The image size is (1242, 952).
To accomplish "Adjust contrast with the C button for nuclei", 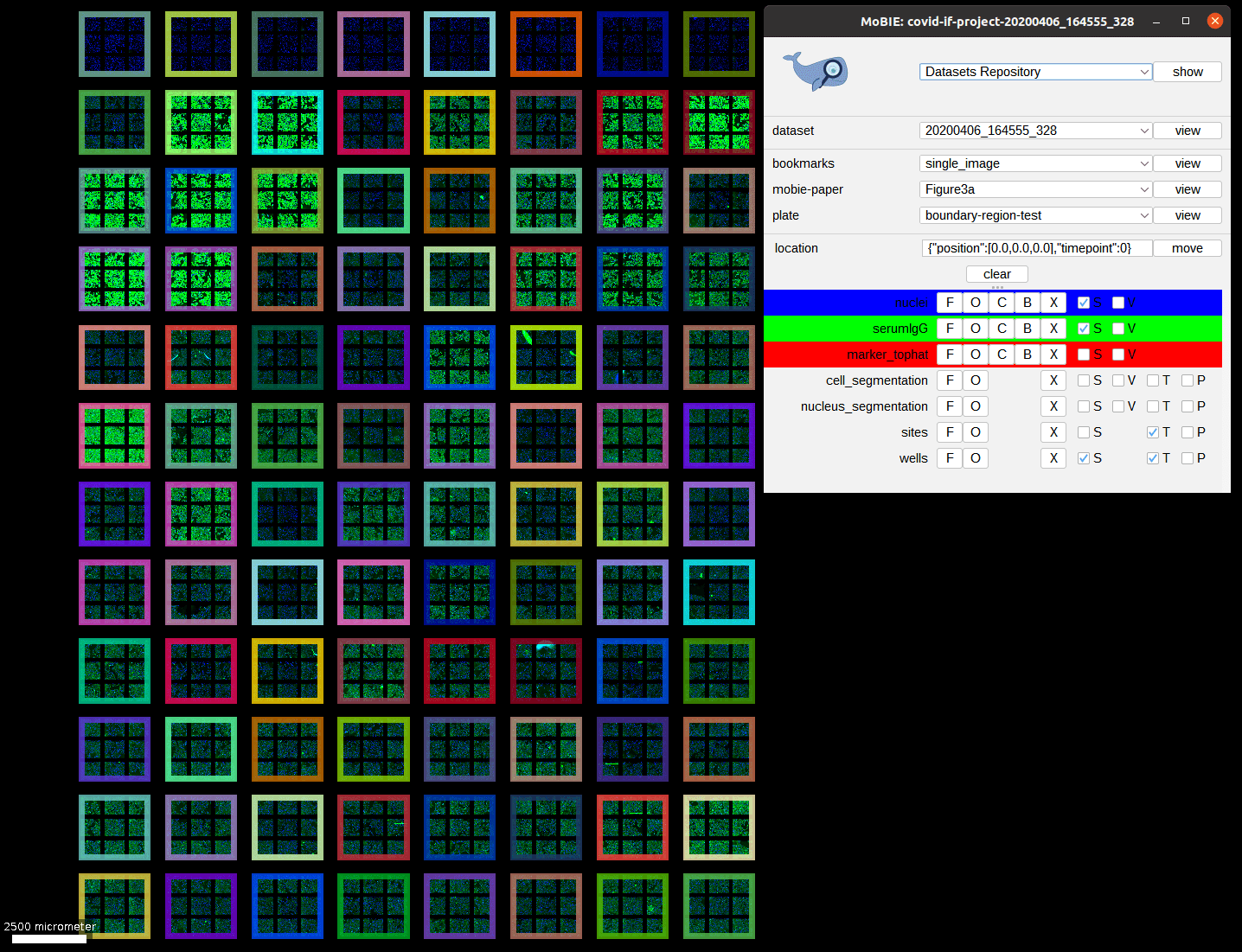I will [x=1001, y=302].
